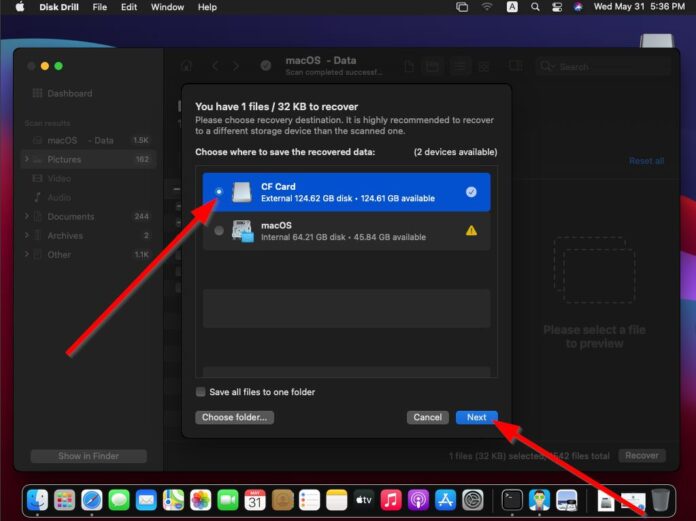Open Reminders from the Dock
This screenshot has height=521, width=696.
point(309,500)
